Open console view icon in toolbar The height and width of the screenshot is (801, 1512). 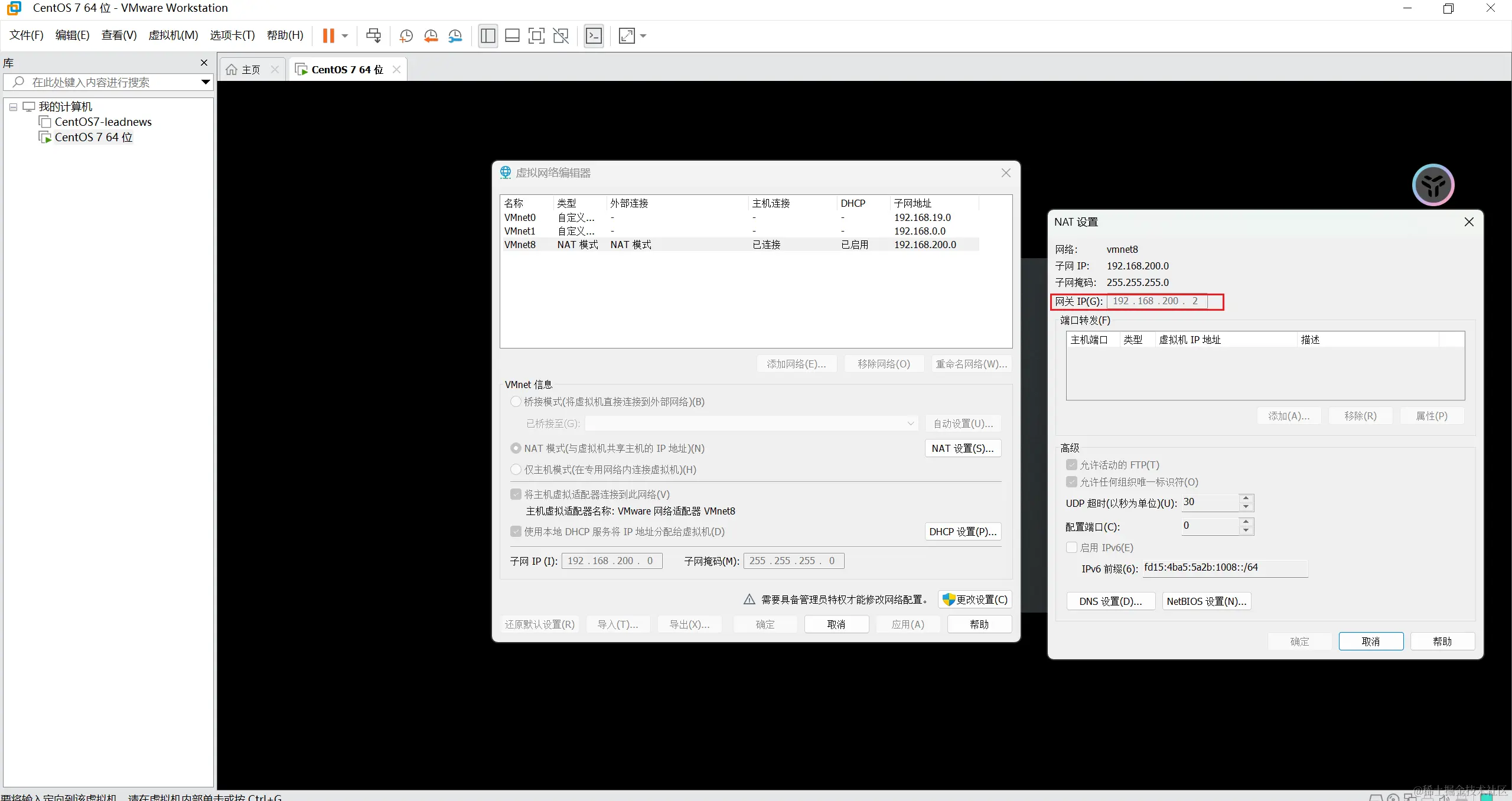(x=594, y=36)
